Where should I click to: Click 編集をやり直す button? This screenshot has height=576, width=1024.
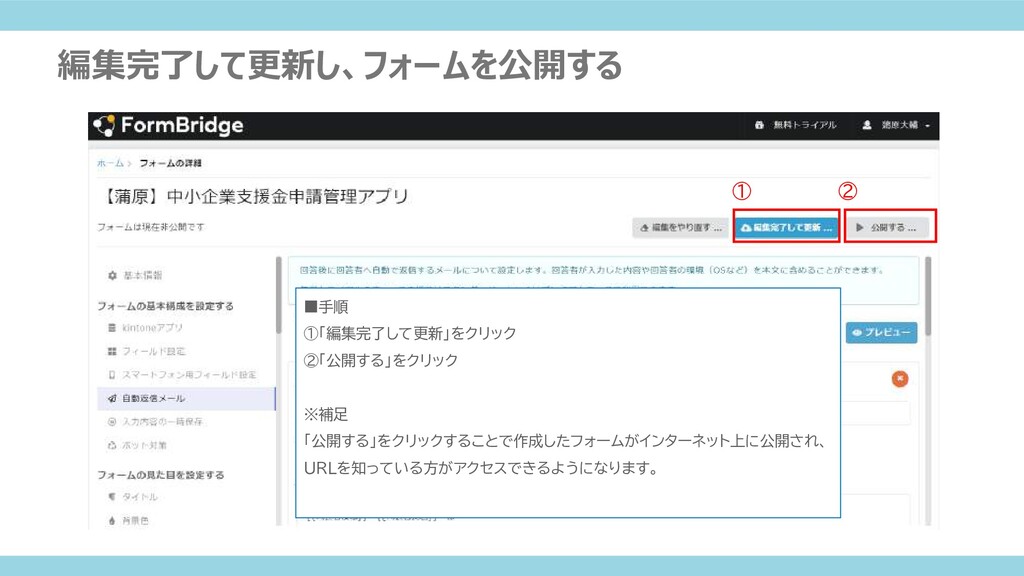point(680,227)
